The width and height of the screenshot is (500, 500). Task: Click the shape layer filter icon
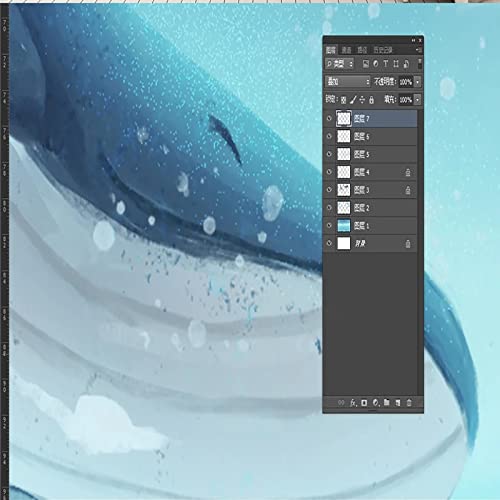pos(396,64)
